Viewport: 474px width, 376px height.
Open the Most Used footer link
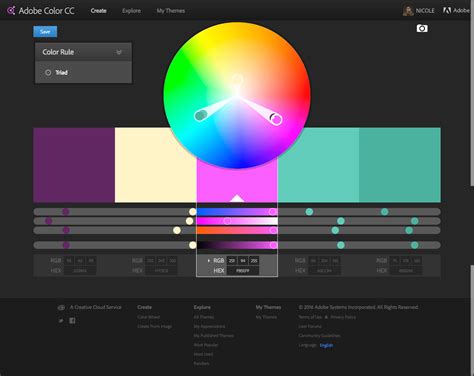click(203, 354)
